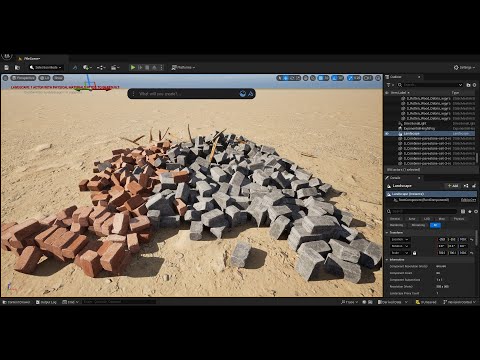This screenshot has width=480, height=360.
Task: Open the viewport hamburger options menu
Action: click(x=5, y=78)
